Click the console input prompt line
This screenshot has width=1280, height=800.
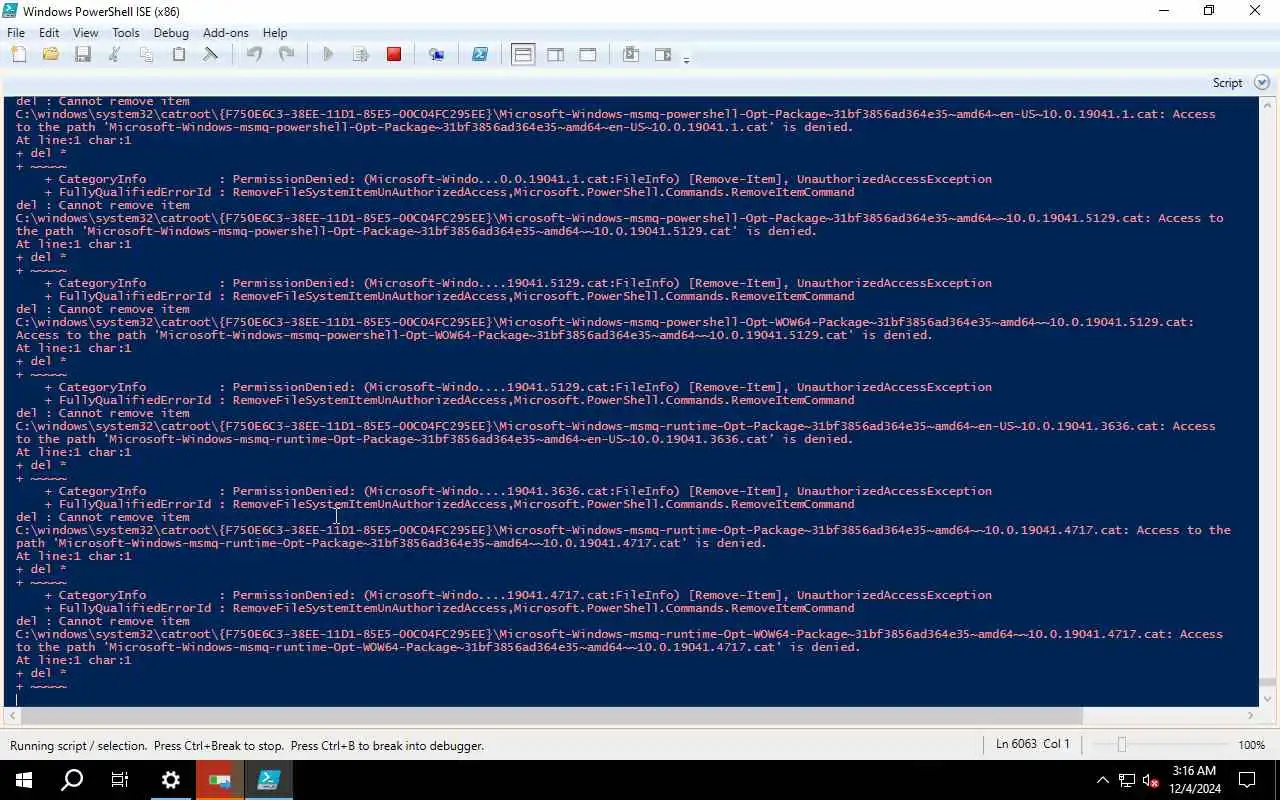coord(630,699)
